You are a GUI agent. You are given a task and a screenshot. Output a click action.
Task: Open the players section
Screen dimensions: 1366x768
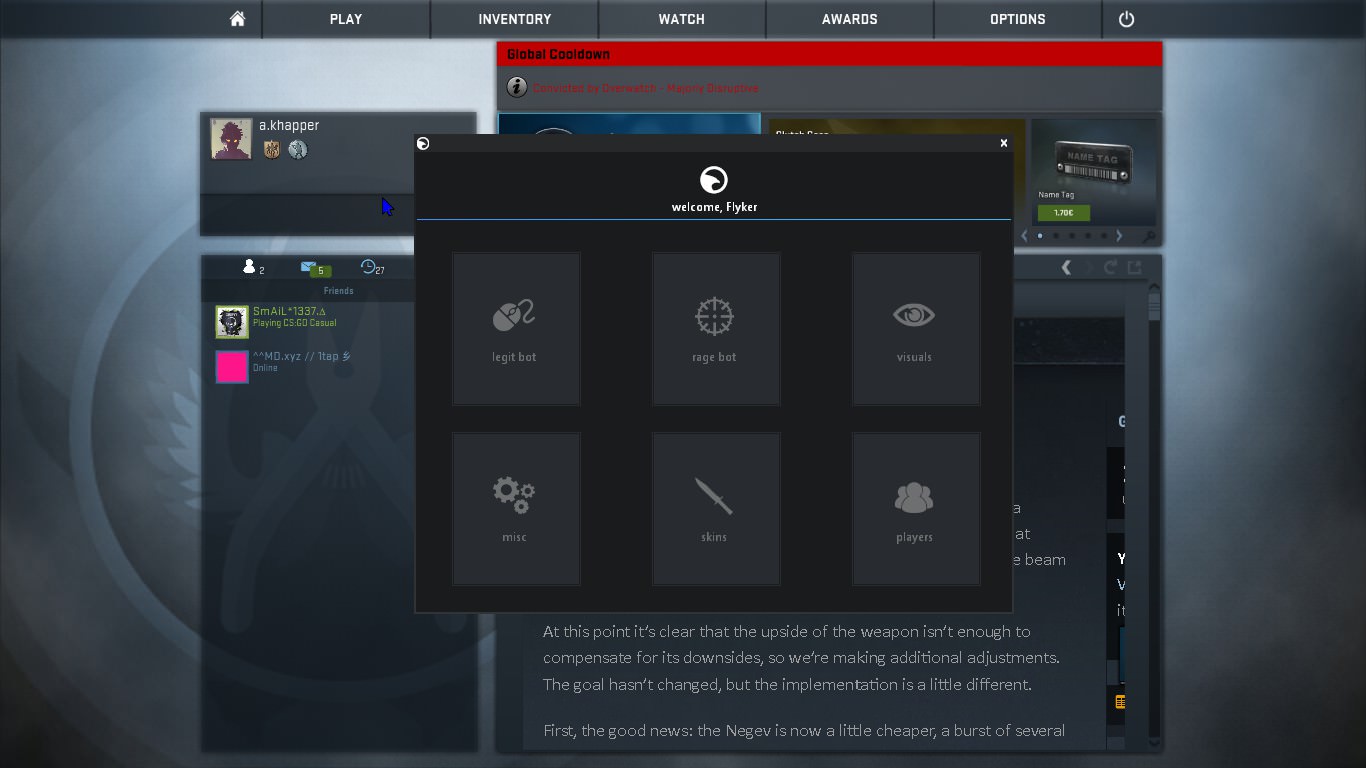click(916, 509)
